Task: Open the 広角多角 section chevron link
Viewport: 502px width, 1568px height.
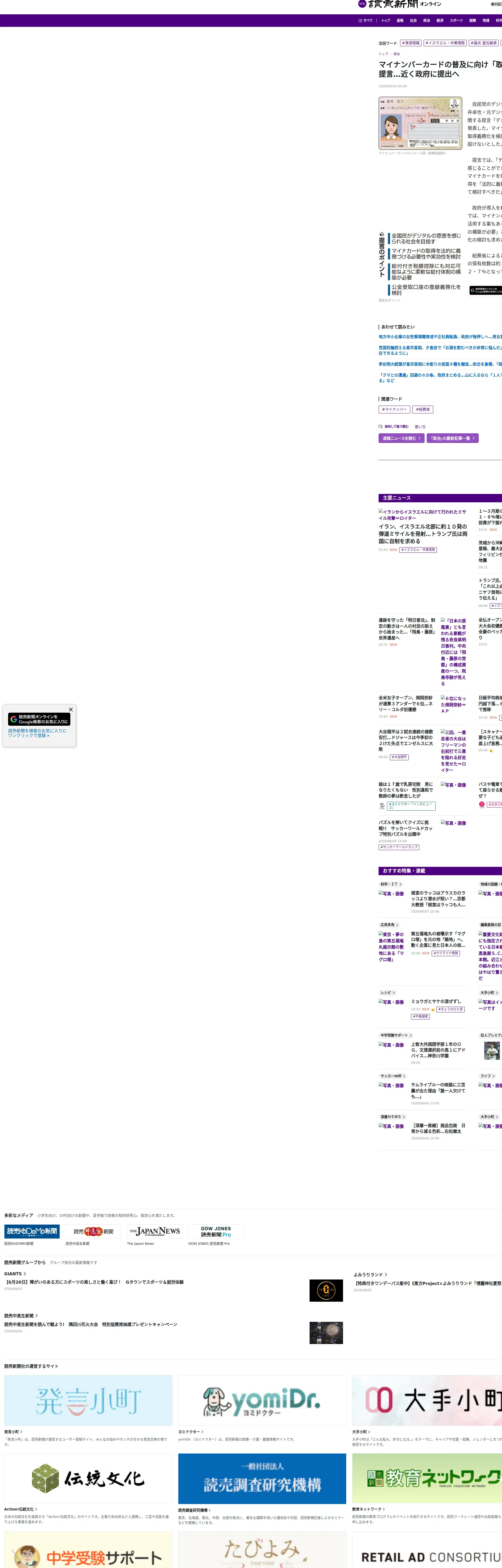Action: (389, 925)
